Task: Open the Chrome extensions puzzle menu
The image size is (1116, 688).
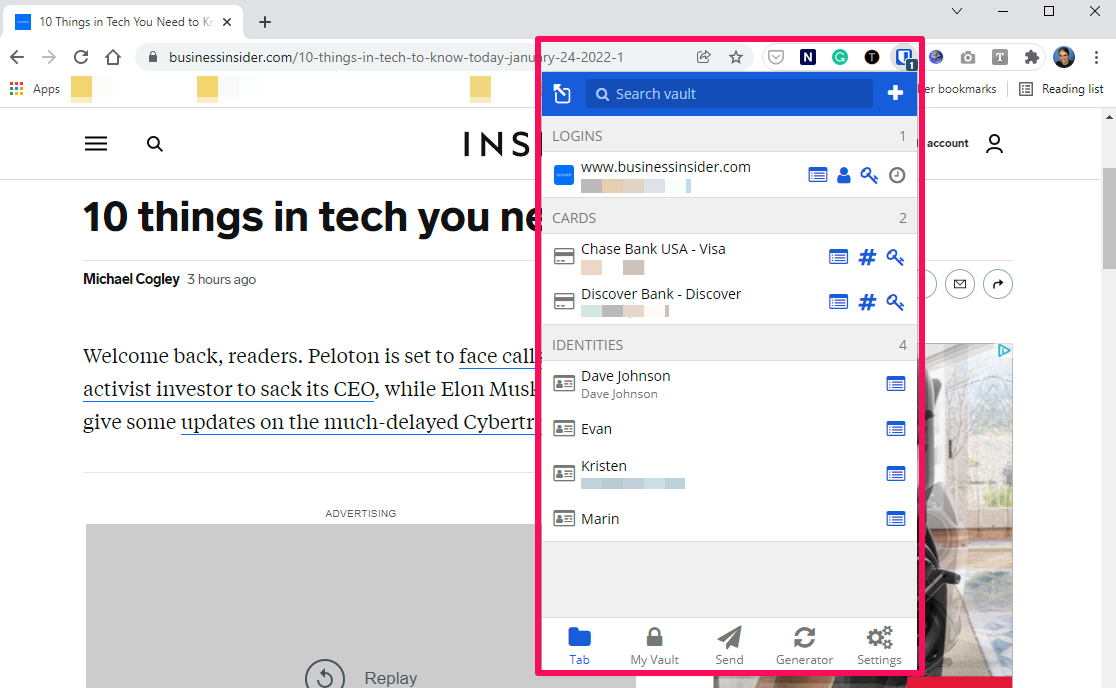Action: pos(1031,57)
